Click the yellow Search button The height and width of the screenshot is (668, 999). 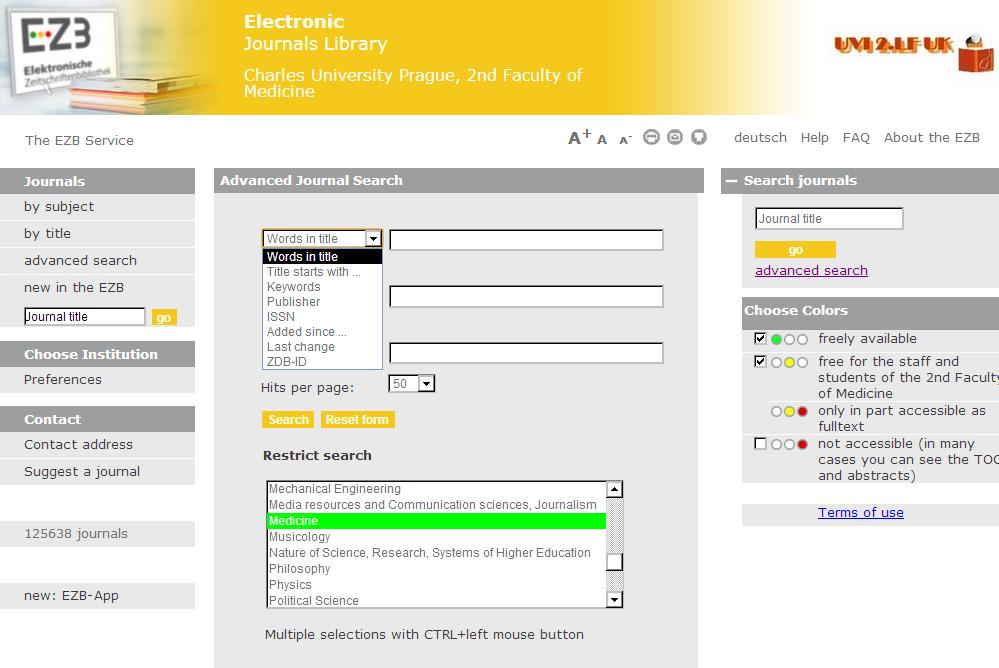coord(288,419)
